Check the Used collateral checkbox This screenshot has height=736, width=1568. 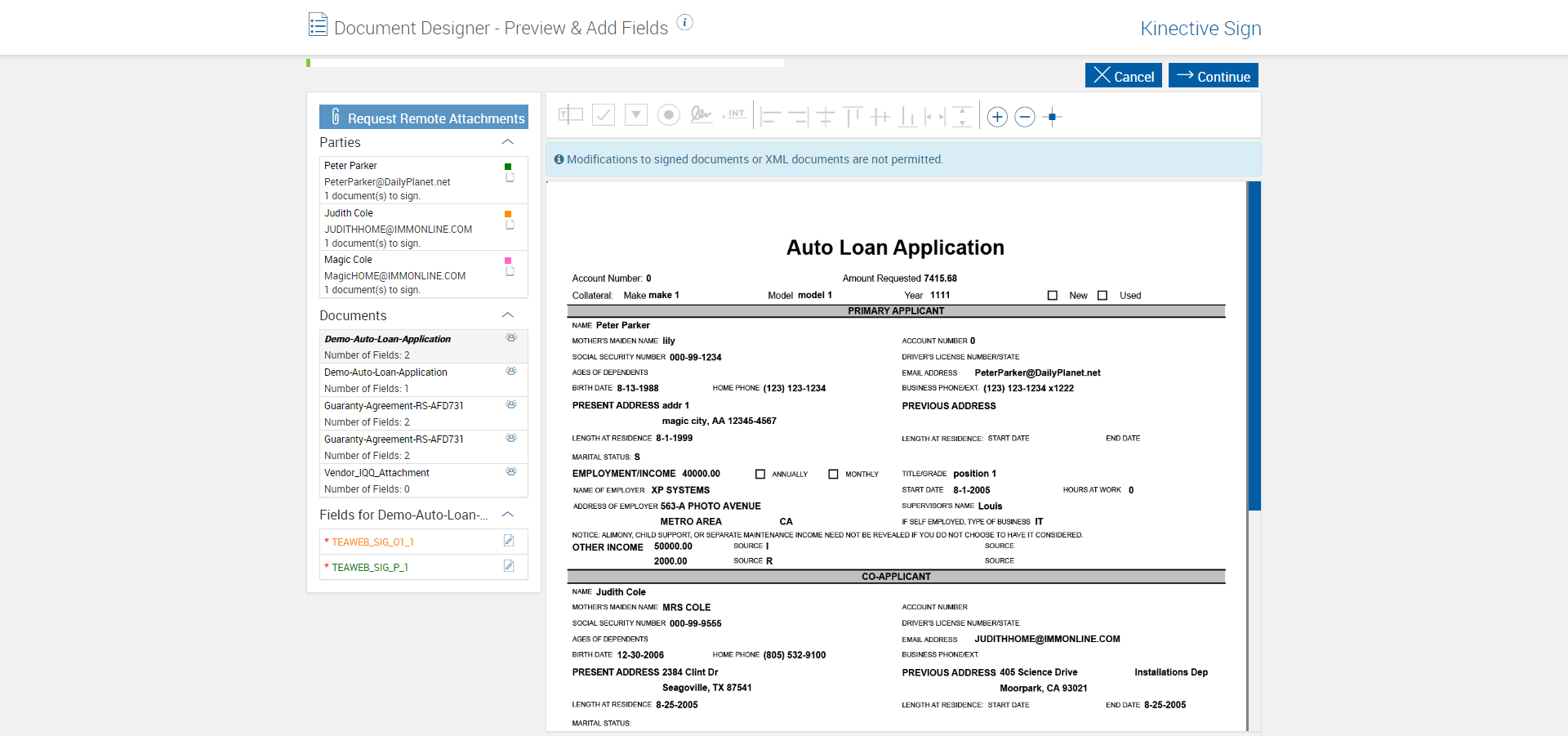pyautogui.click(x=1102, y=296)
